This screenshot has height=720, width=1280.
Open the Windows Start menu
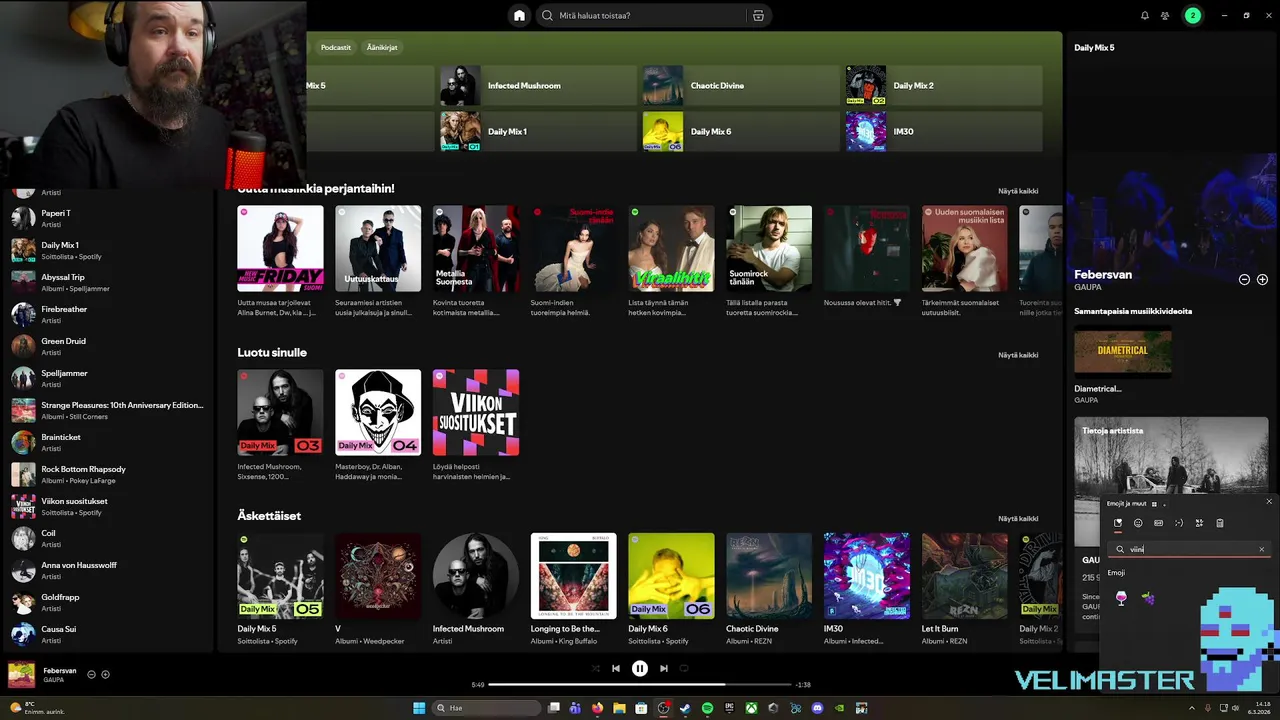(419, 708)
